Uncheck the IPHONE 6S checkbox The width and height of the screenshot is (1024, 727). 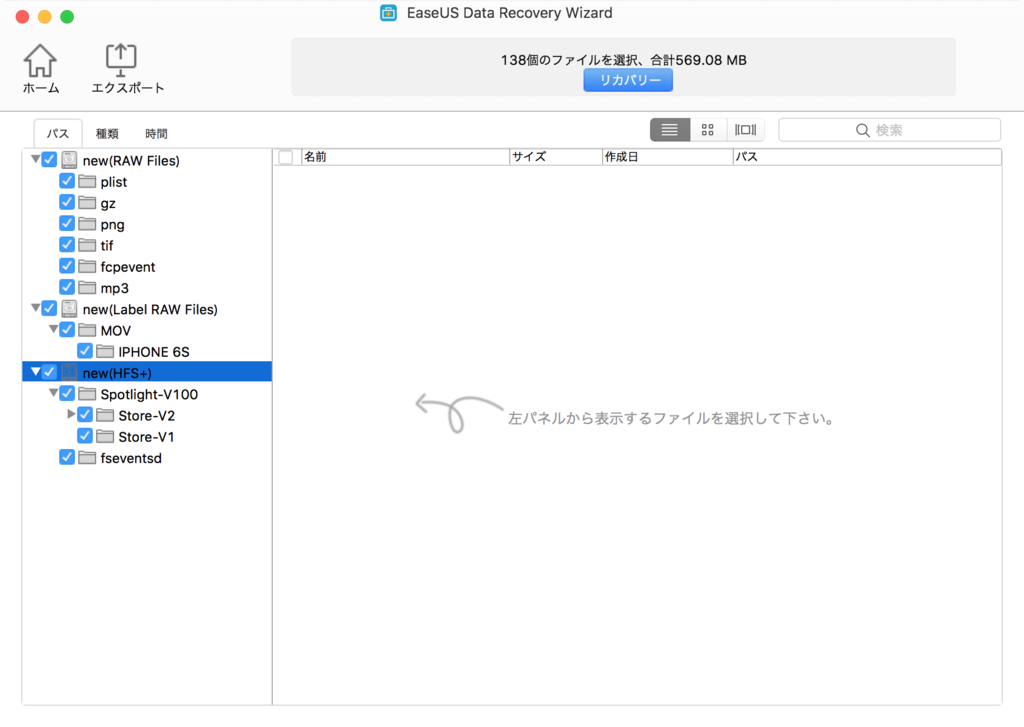84,351
